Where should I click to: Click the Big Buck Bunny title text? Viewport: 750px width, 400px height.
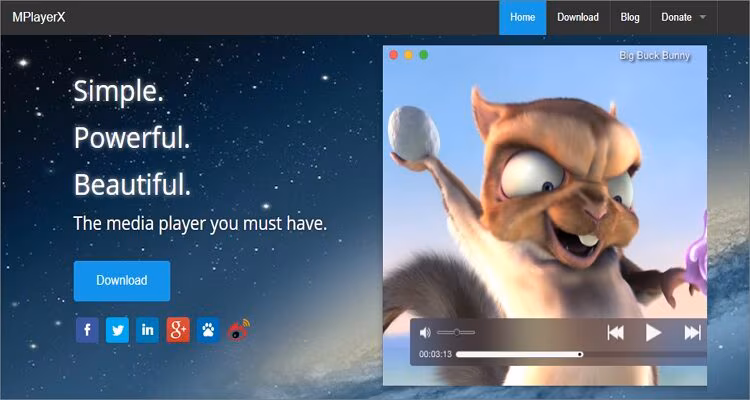pos(655,56)
